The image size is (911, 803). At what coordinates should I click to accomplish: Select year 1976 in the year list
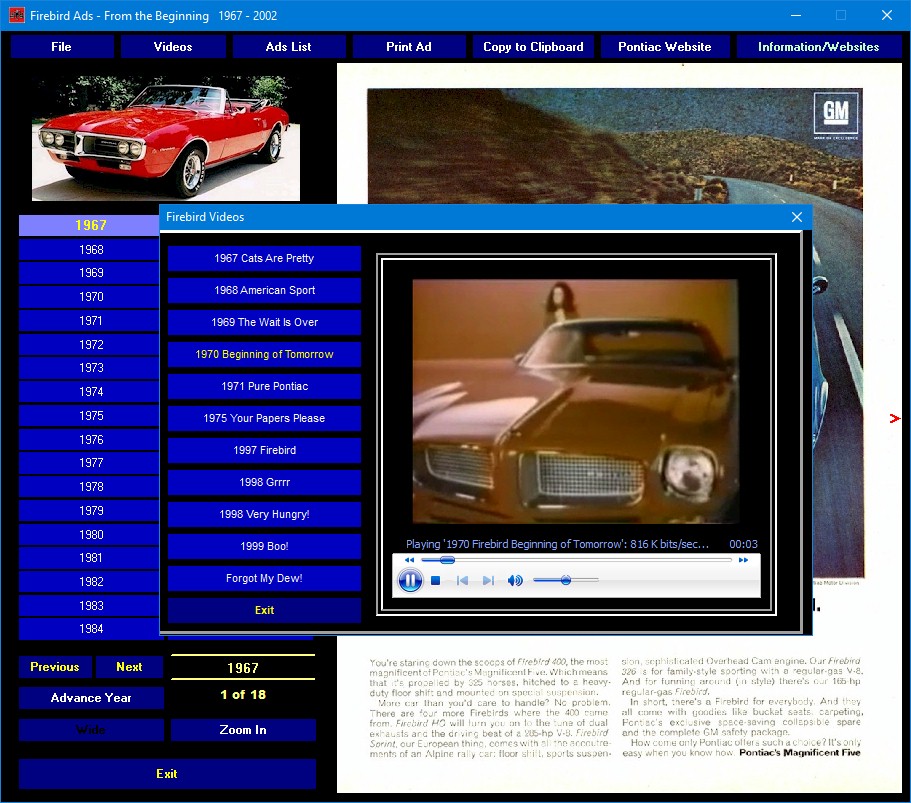(x=89, y=439)
